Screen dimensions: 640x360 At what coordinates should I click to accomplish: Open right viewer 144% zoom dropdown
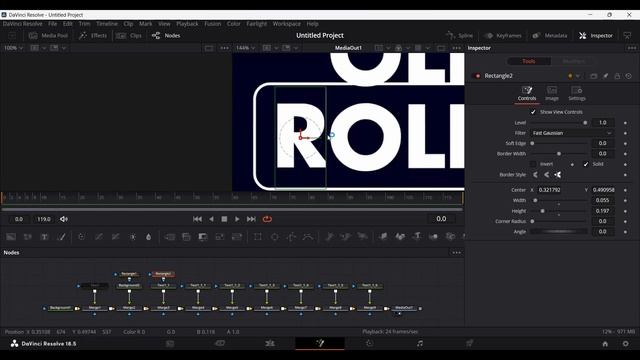click(245, 48)
